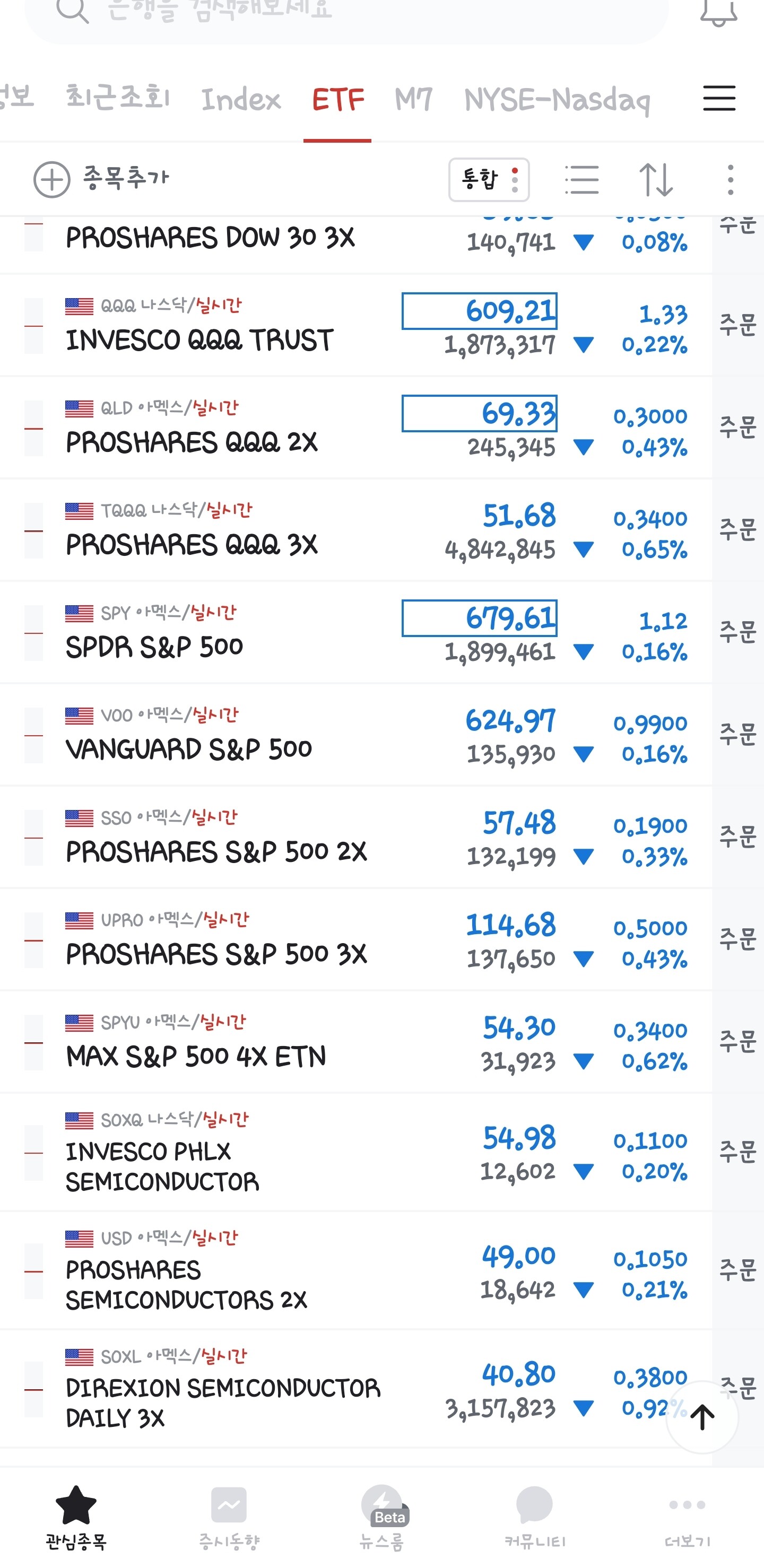The height and width of the screenshot is (1568, 764).
Task: Toggle the candle indicator beside SPY
Action: (33, 634)
